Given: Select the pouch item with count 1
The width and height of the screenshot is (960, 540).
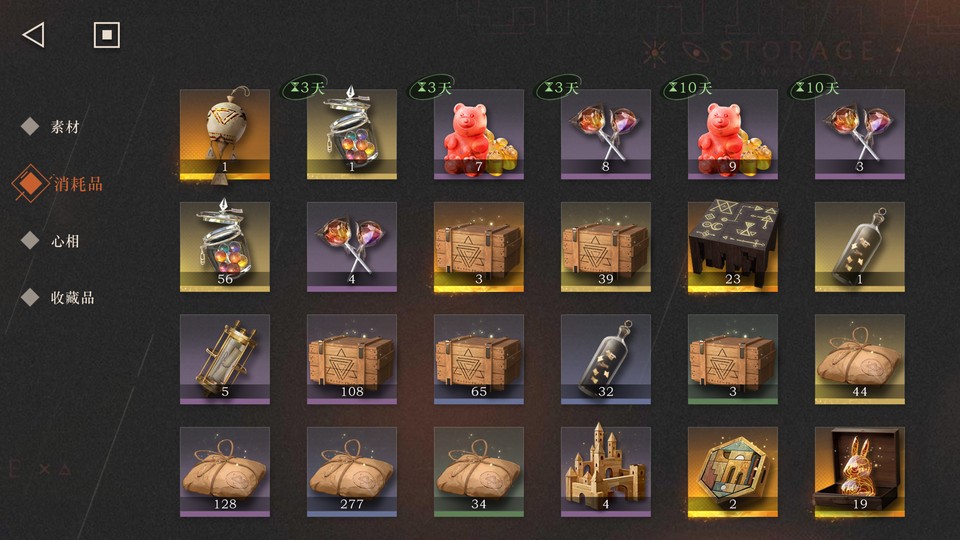Looking at the screenshot, I should tap(225, 135).
